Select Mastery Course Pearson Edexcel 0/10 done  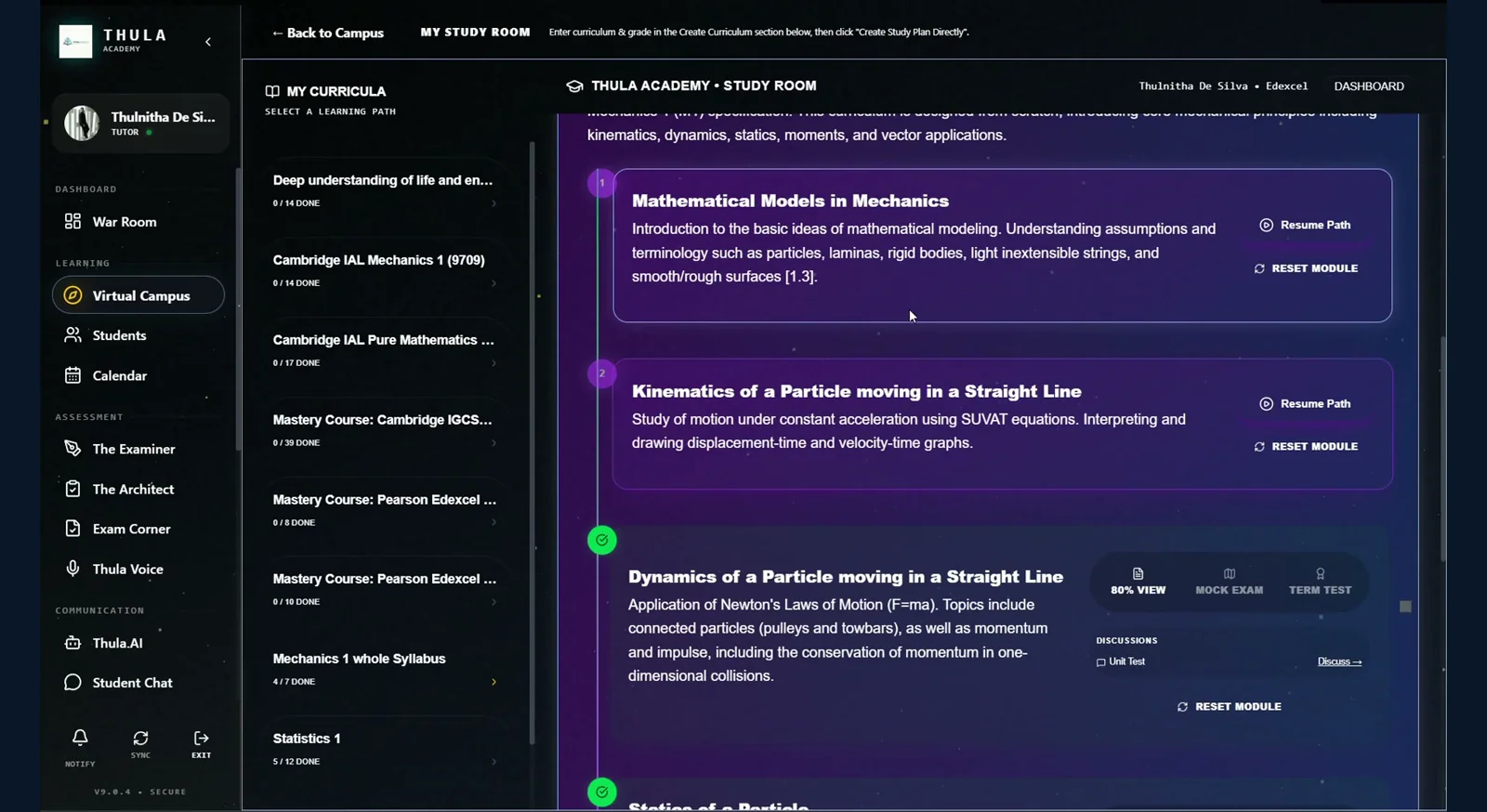pyautogui.click(x=385, y=588)
